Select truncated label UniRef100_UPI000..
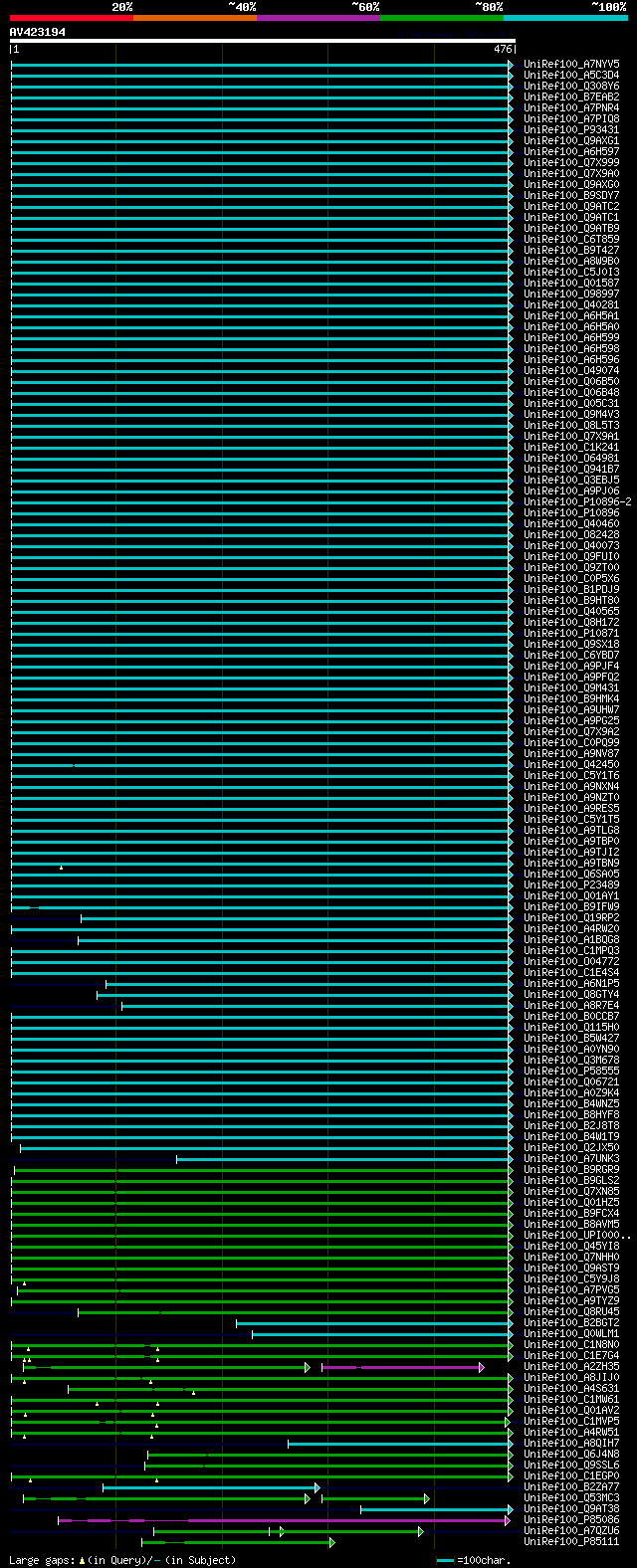 [x=577, y=1235]
